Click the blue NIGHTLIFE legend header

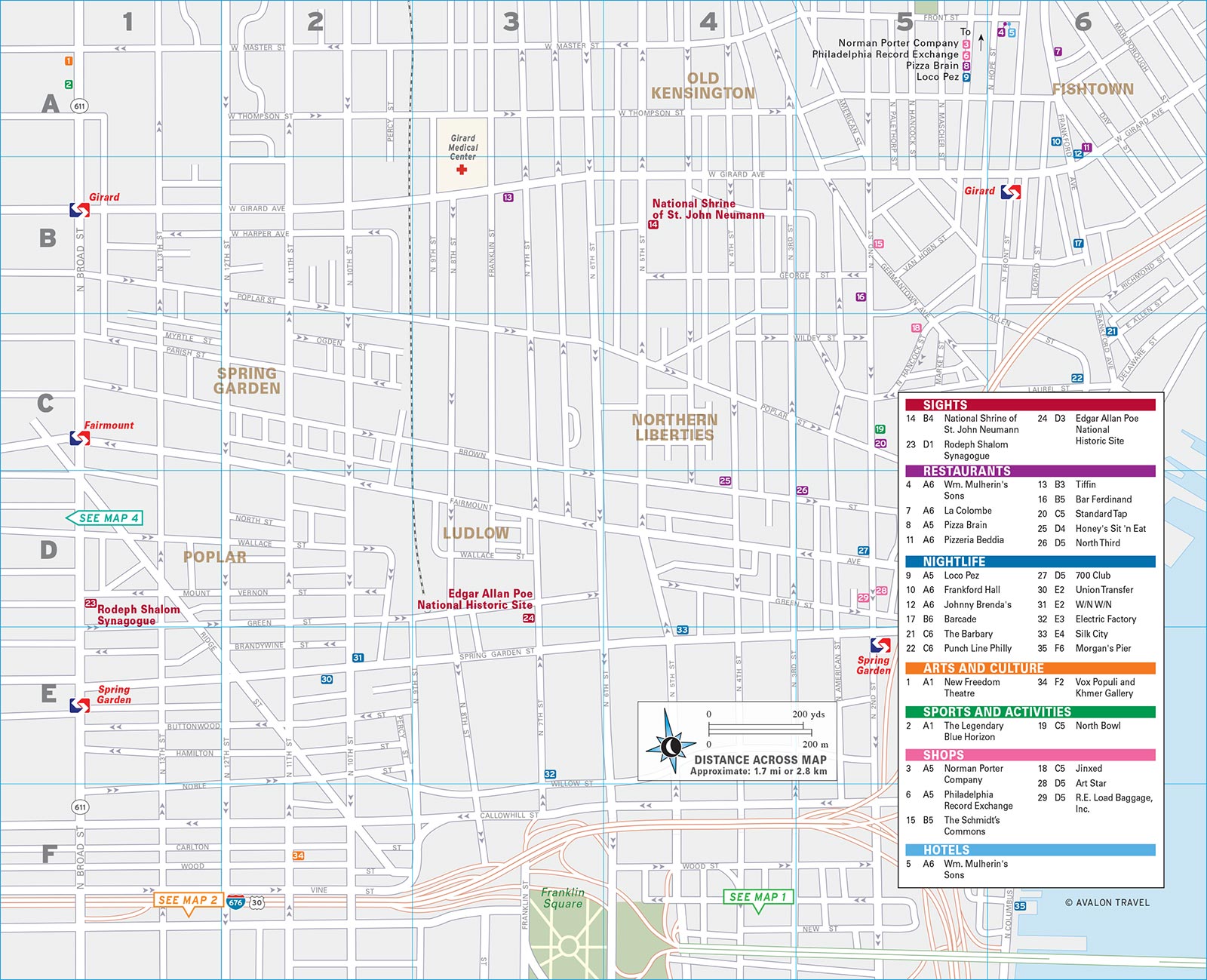[x=1030, y=561]
